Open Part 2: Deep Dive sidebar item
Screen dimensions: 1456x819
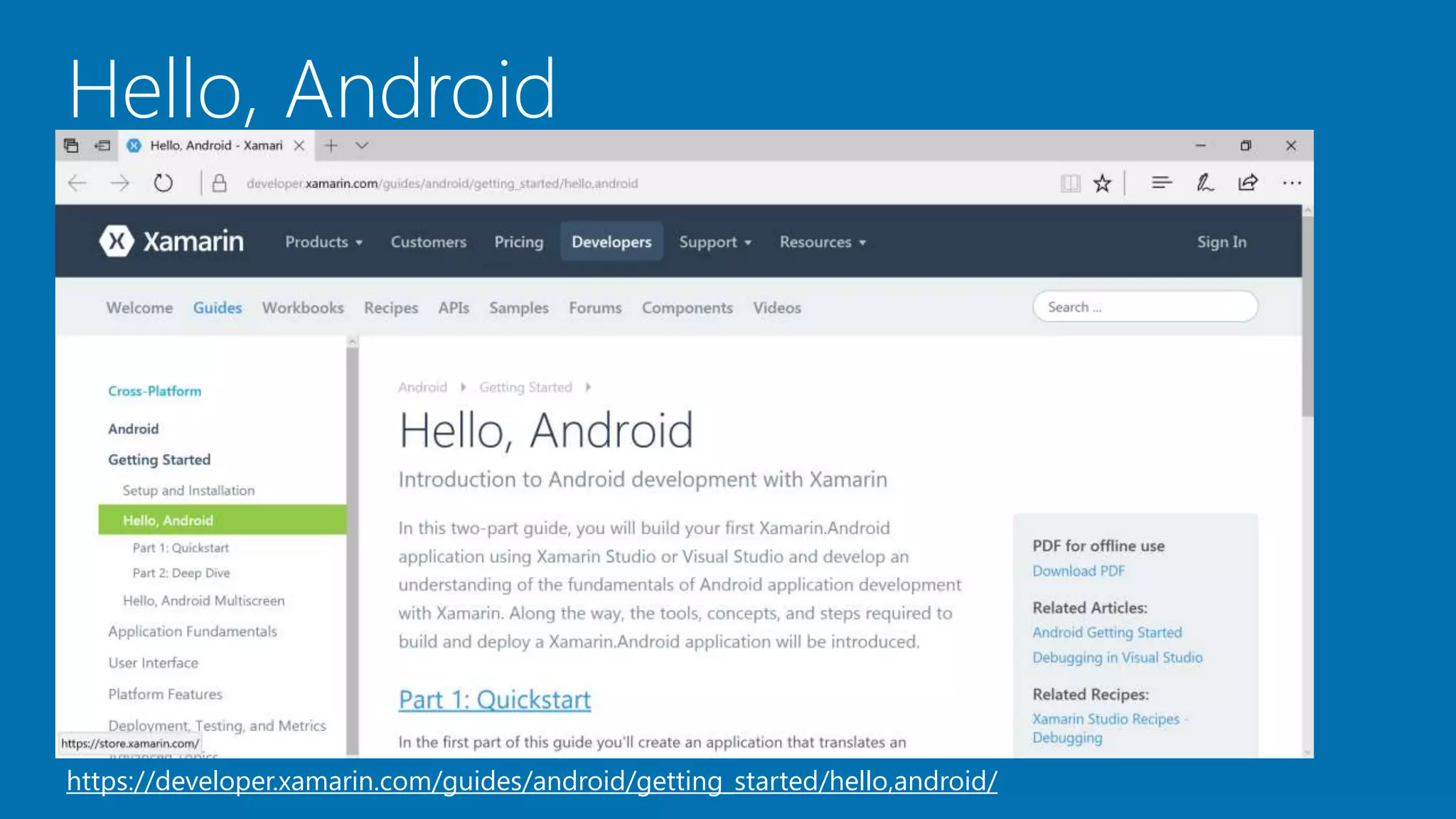click(181, 573)
